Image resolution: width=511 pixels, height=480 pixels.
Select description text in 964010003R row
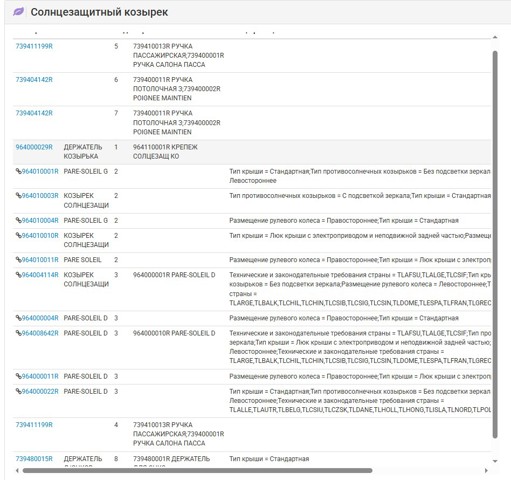(x=360, y=196)
